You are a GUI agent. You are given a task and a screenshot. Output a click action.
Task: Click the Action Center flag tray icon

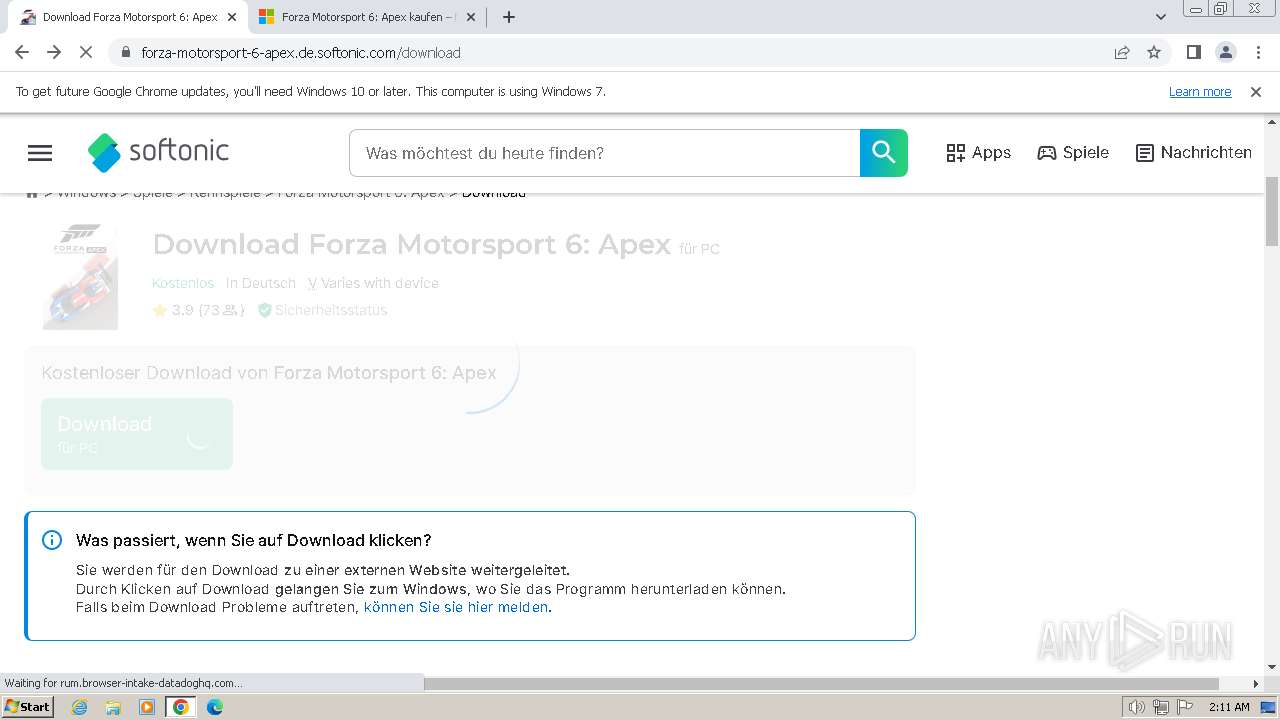1183,707
